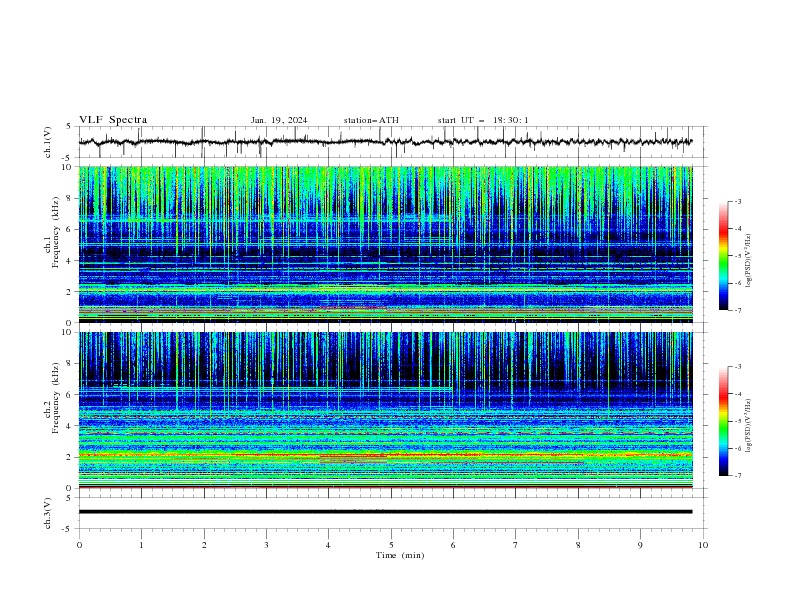
Task: Click the "8" kHz tick on ch.2 spectrogram
Action: [69, 364]
